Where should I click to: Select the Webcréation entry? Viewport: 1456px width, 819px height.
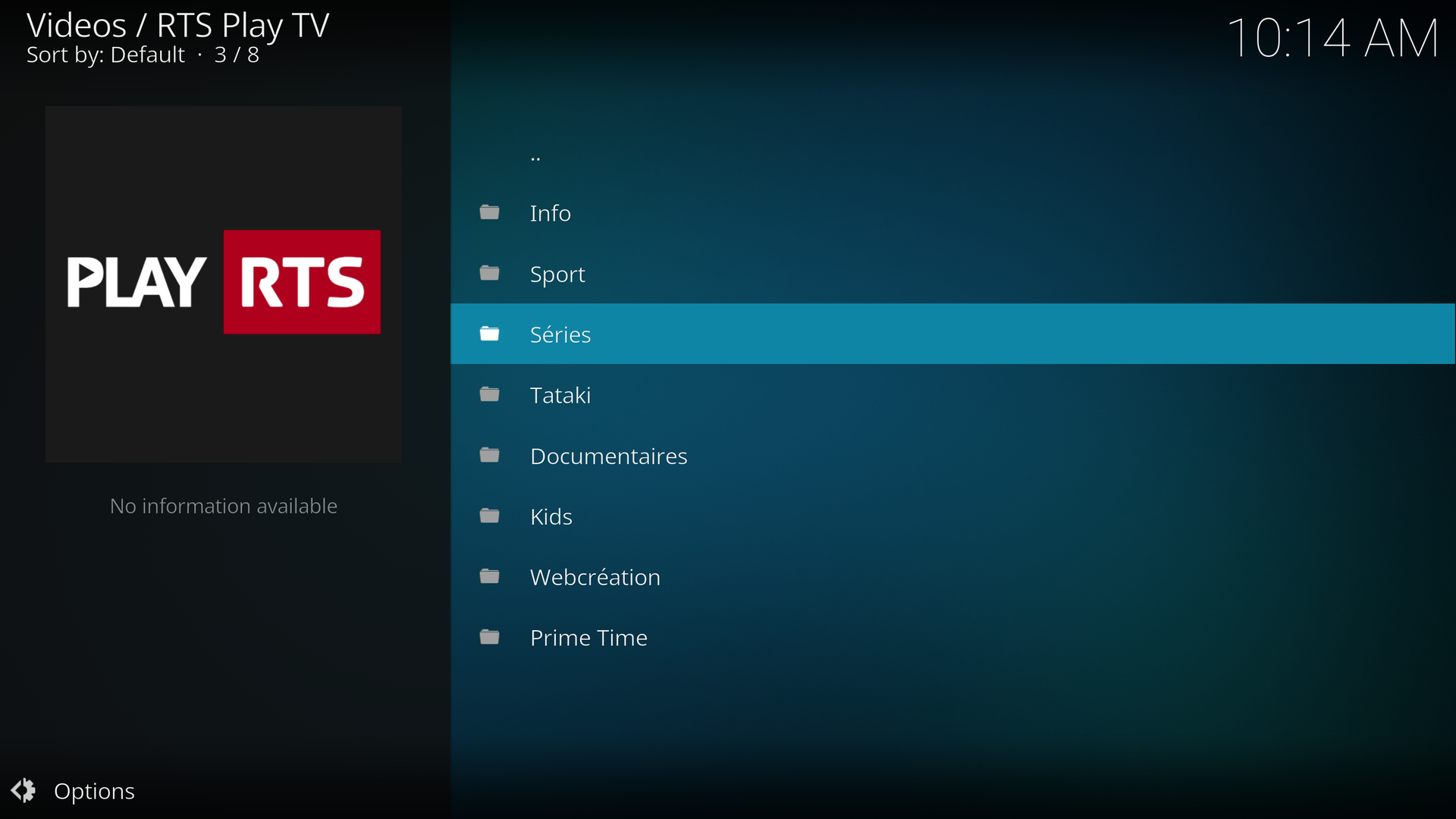[595, 577]
